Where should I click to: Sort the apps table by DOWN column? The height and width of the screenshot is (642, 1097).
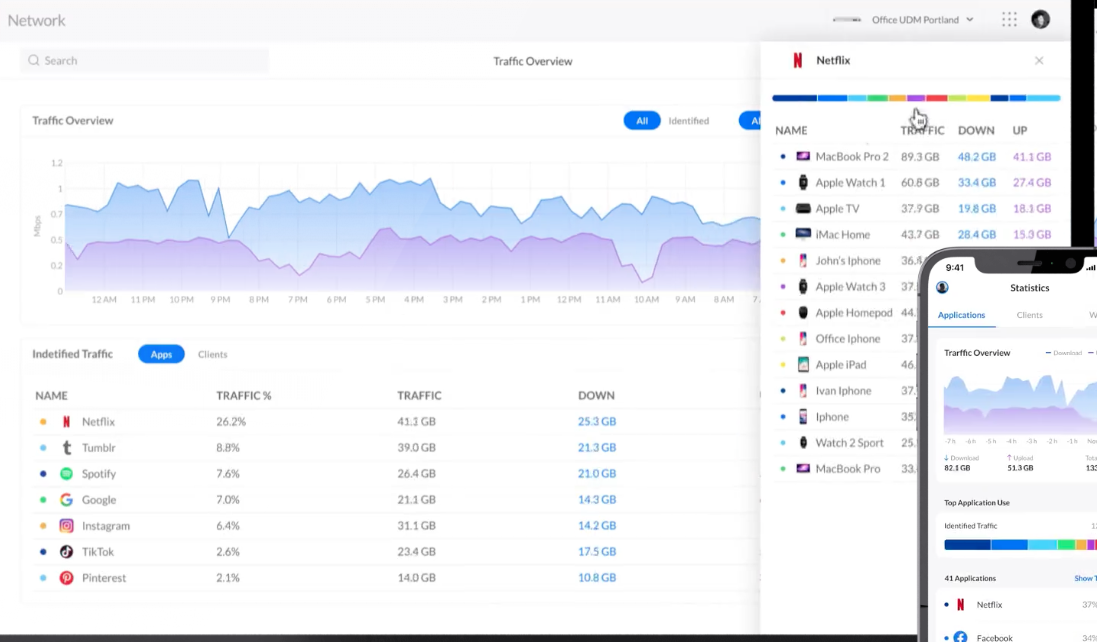(596, 396)
